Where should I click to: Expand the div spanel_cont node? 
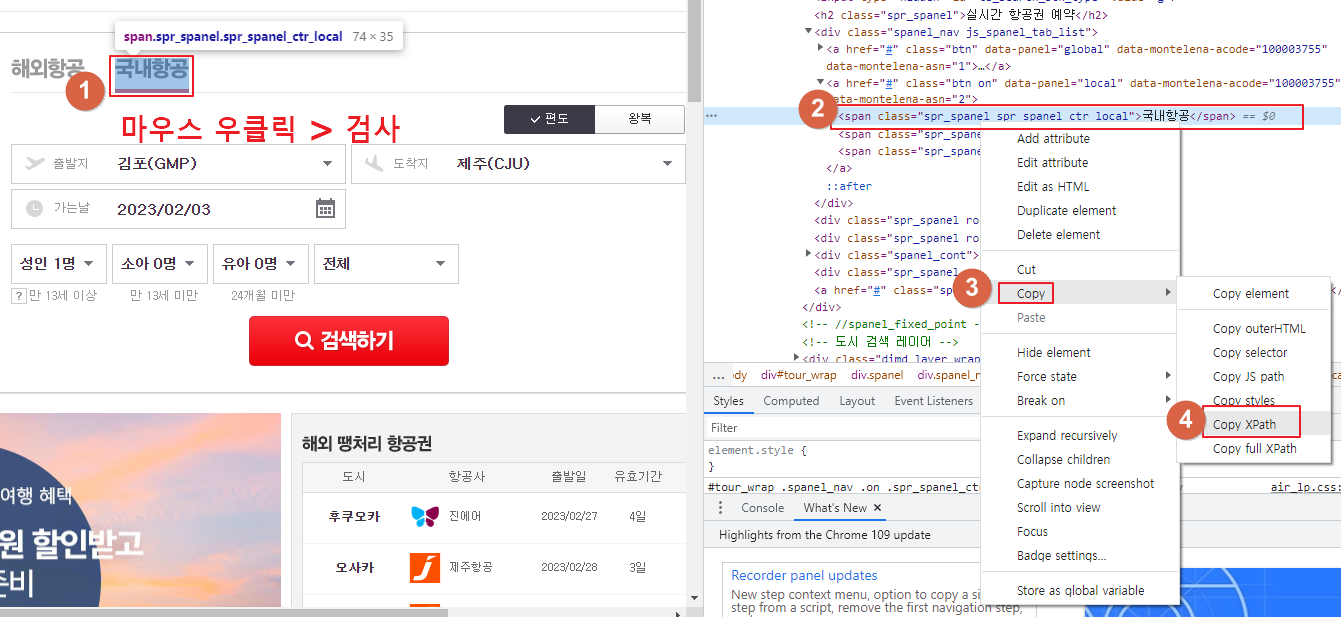tap(809, 254)
